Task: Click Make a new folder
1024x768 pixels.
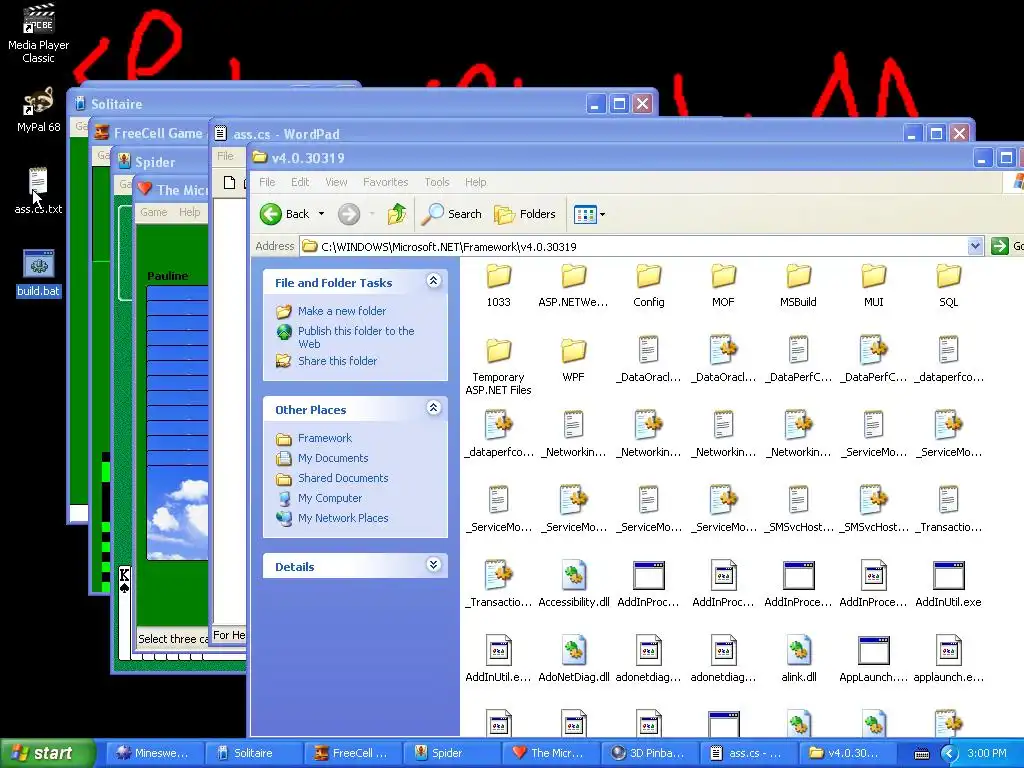Action: tap(342, 311)
